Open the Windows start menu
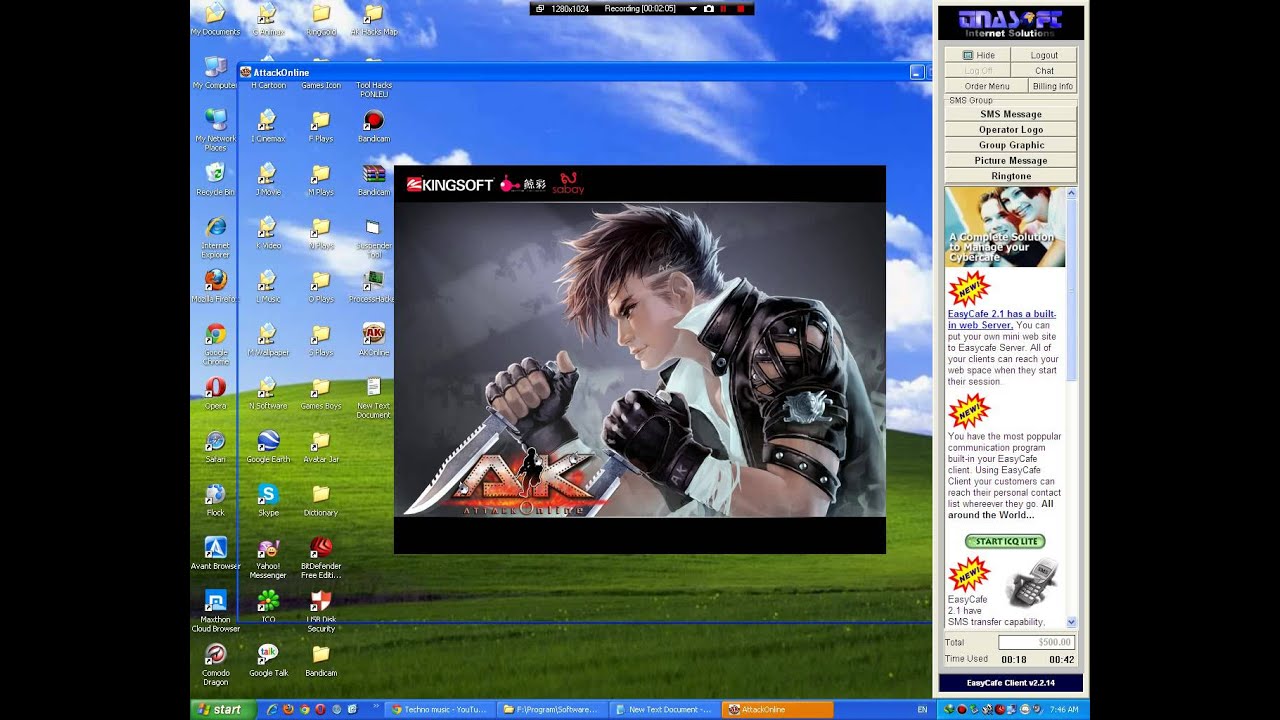 [x=220, y=709]
